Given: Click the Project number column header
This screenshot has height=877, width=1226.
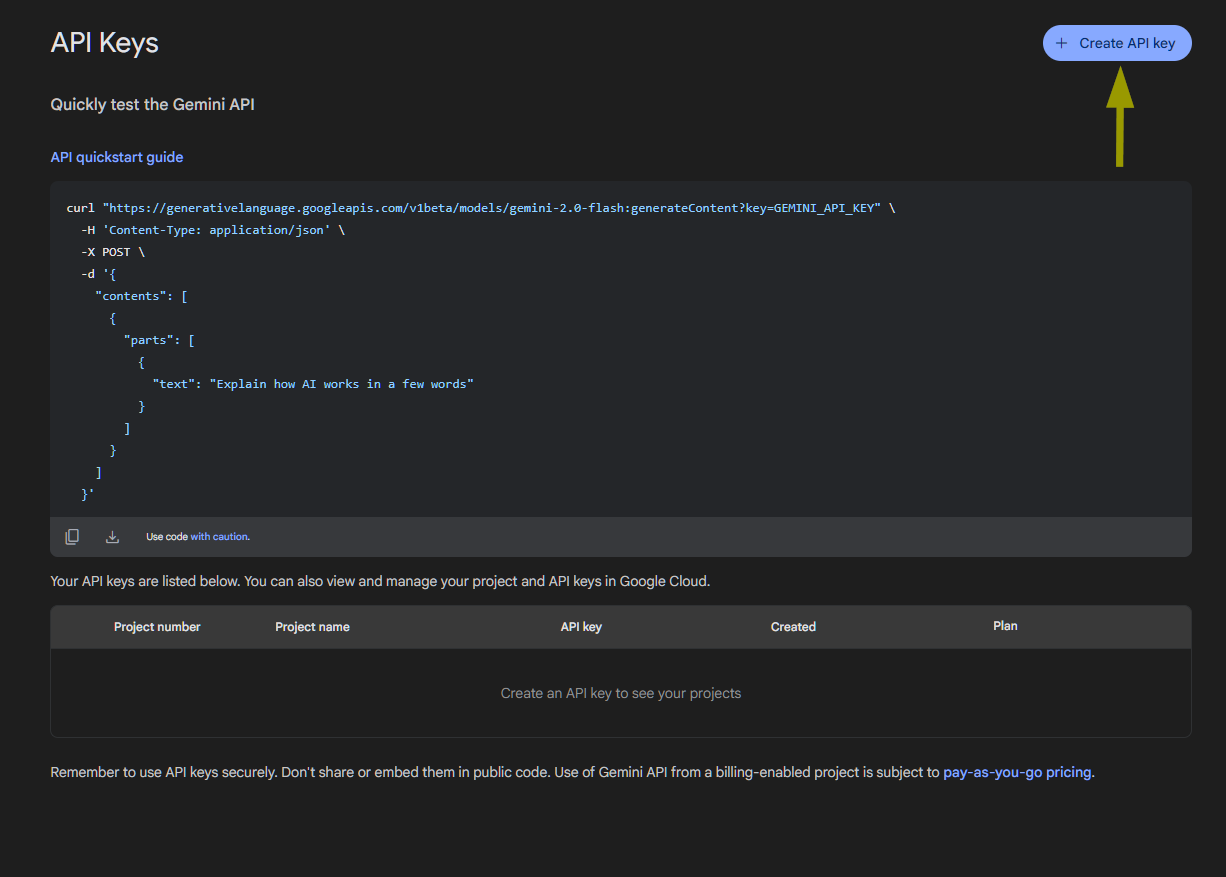Looking at the screenshot, I should [157, 627].
